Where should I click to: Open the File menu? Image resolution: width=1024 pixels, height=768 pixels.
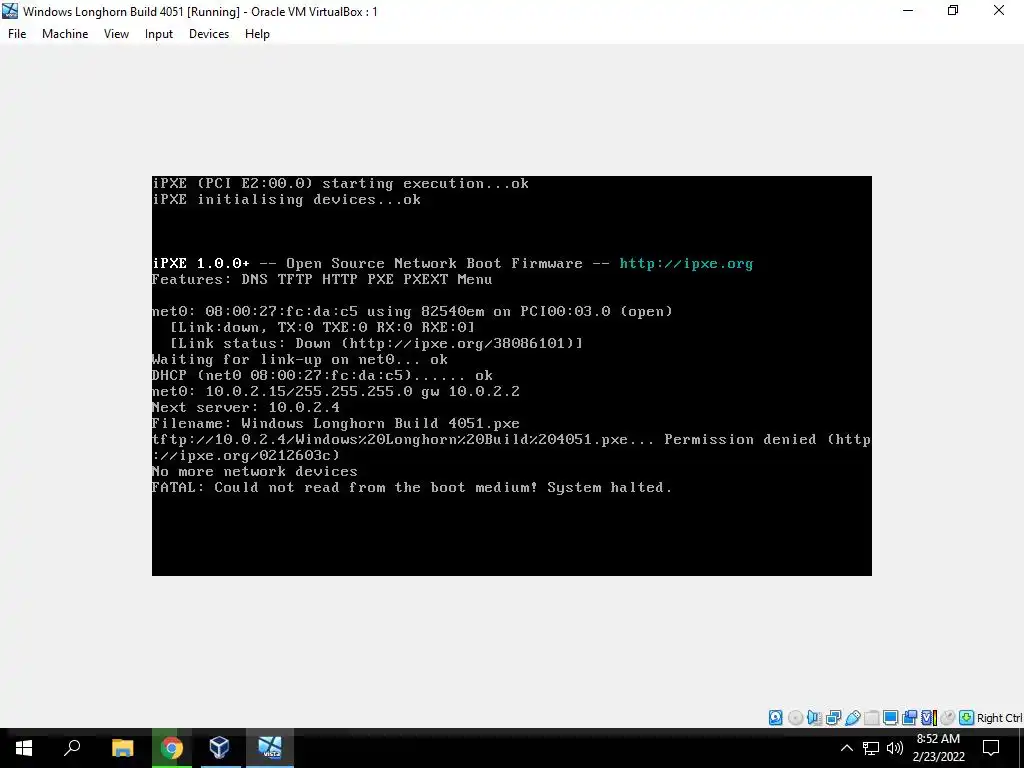(17, 34)
